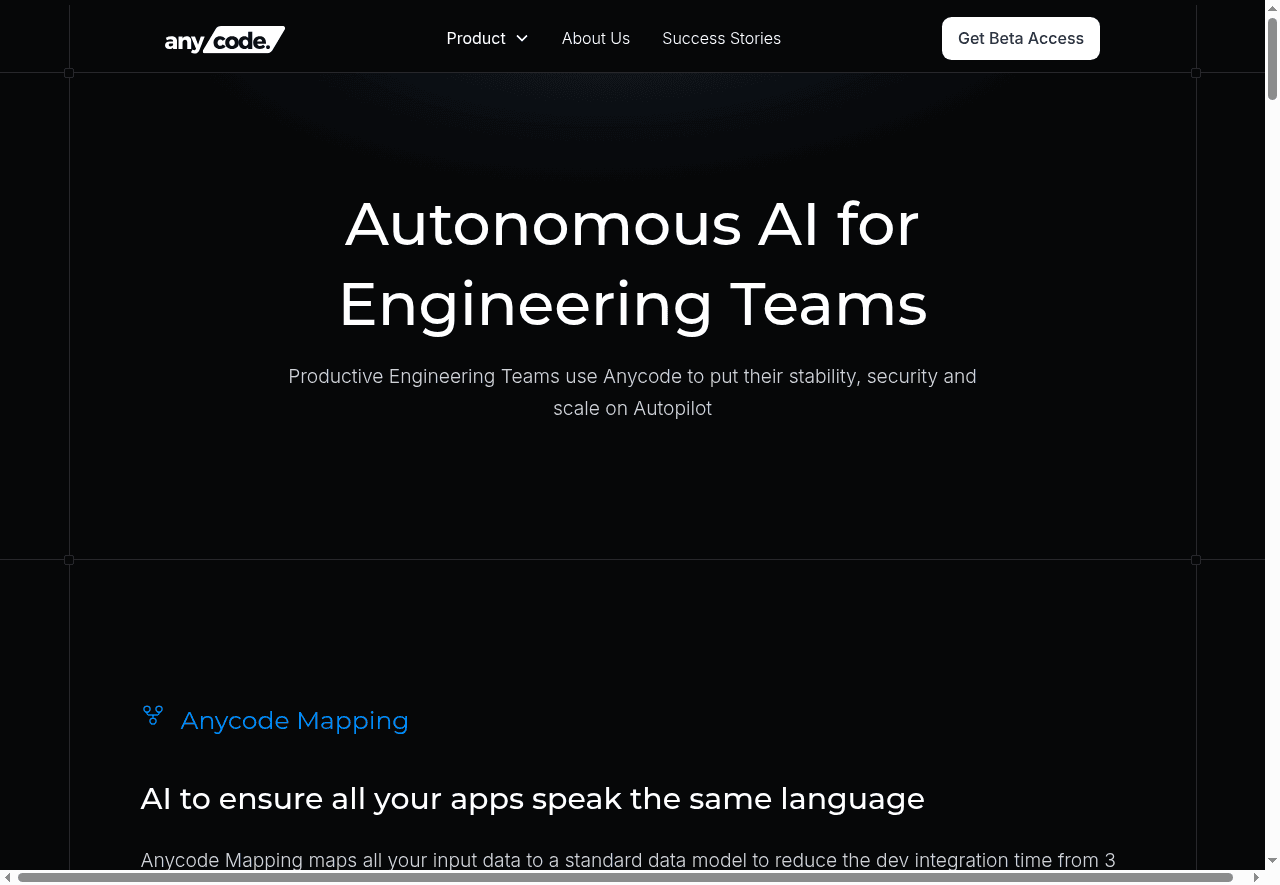
Task: Click the left arrow on the horizontal scrollbar
Action: [x=6, y=878]
